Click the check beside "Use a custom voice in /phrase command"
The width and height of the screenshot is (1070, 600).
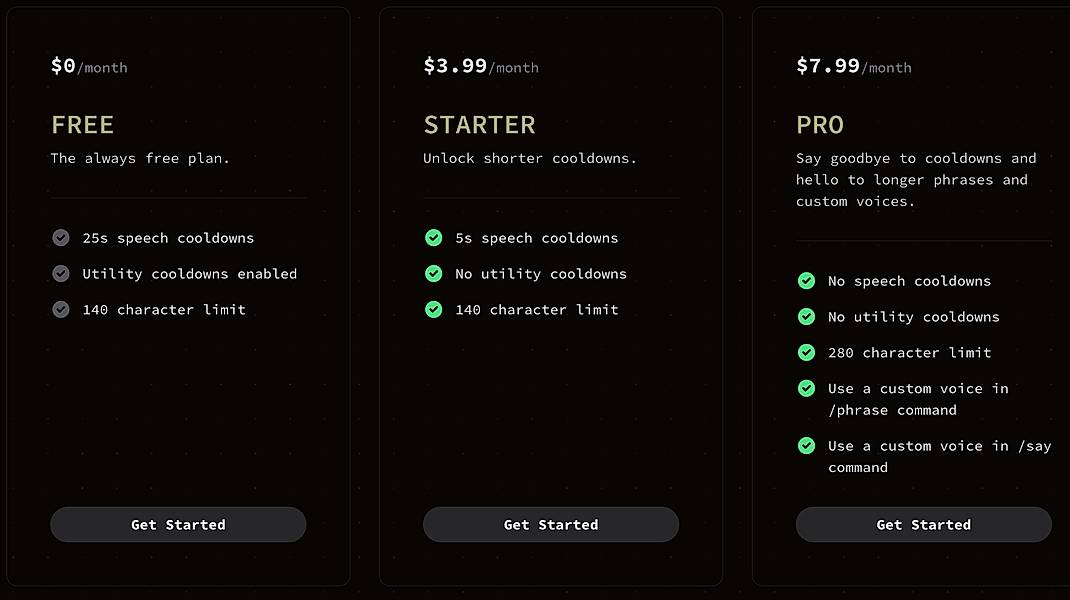[x=806, y=389]
